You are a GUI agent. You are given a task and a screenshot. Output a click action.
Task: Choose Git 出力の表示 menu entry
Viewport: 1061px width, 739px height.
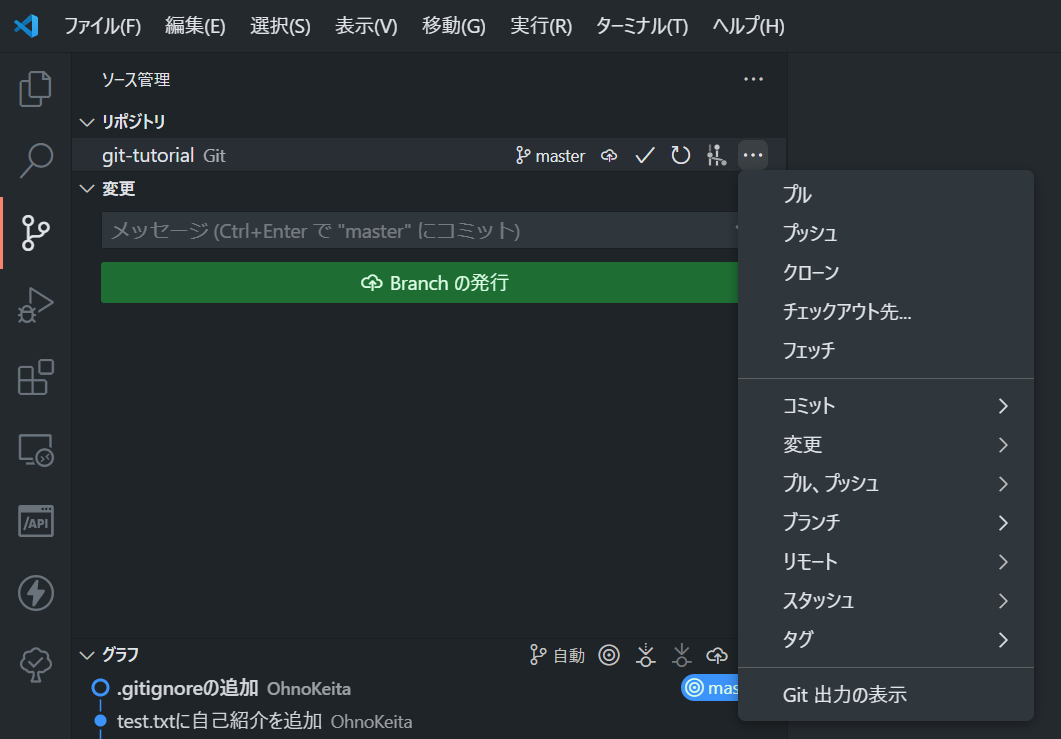pyautogui.click(x=886, y=695)
